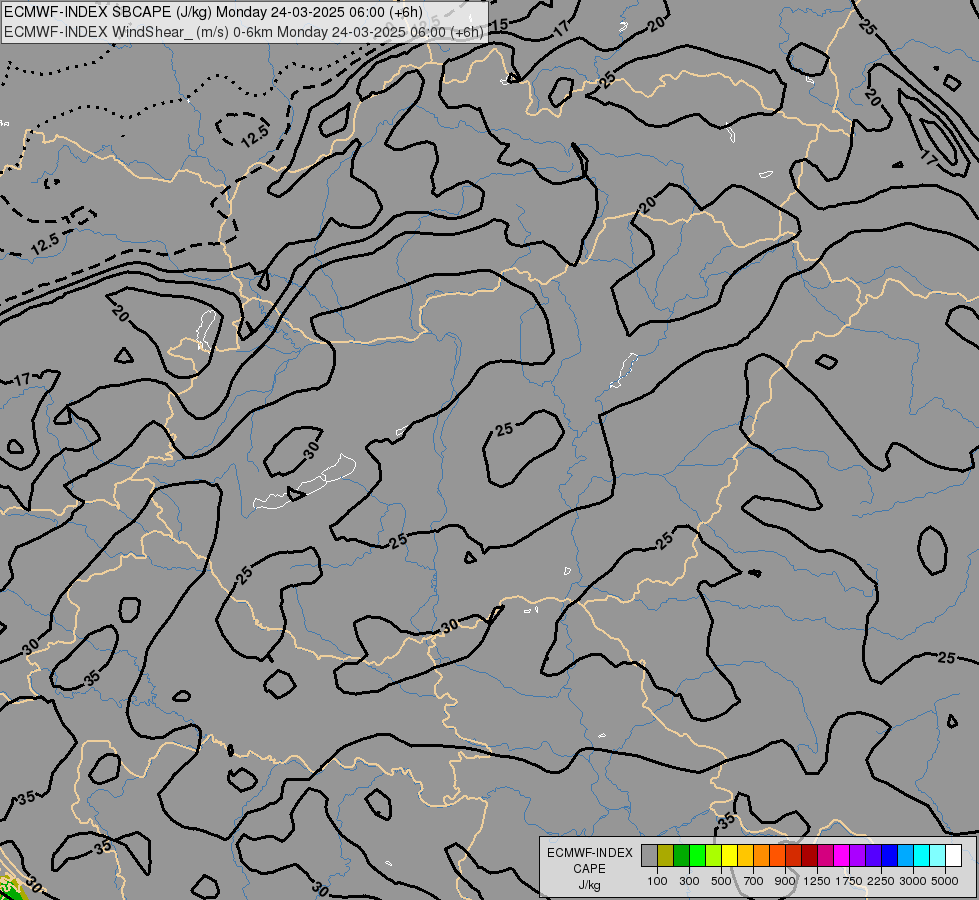Viewport: 979px width, 900px height.
Task: Click the legend value 1750
Action: [850, 881]
